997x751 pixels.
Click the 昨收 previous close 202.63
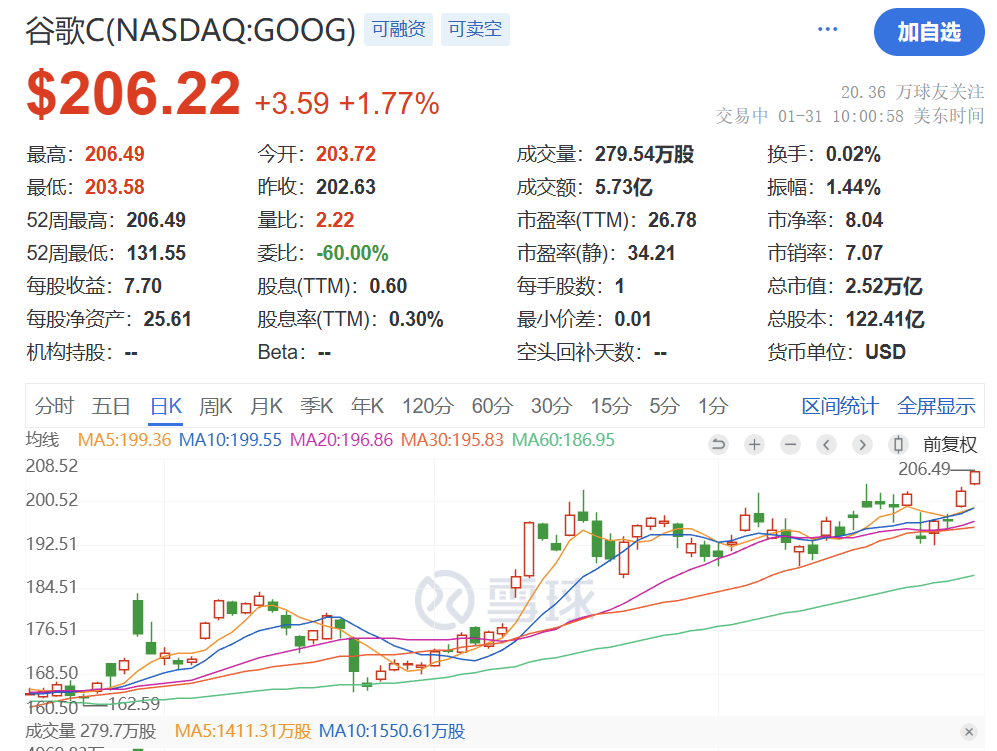[x=346, y=187]
